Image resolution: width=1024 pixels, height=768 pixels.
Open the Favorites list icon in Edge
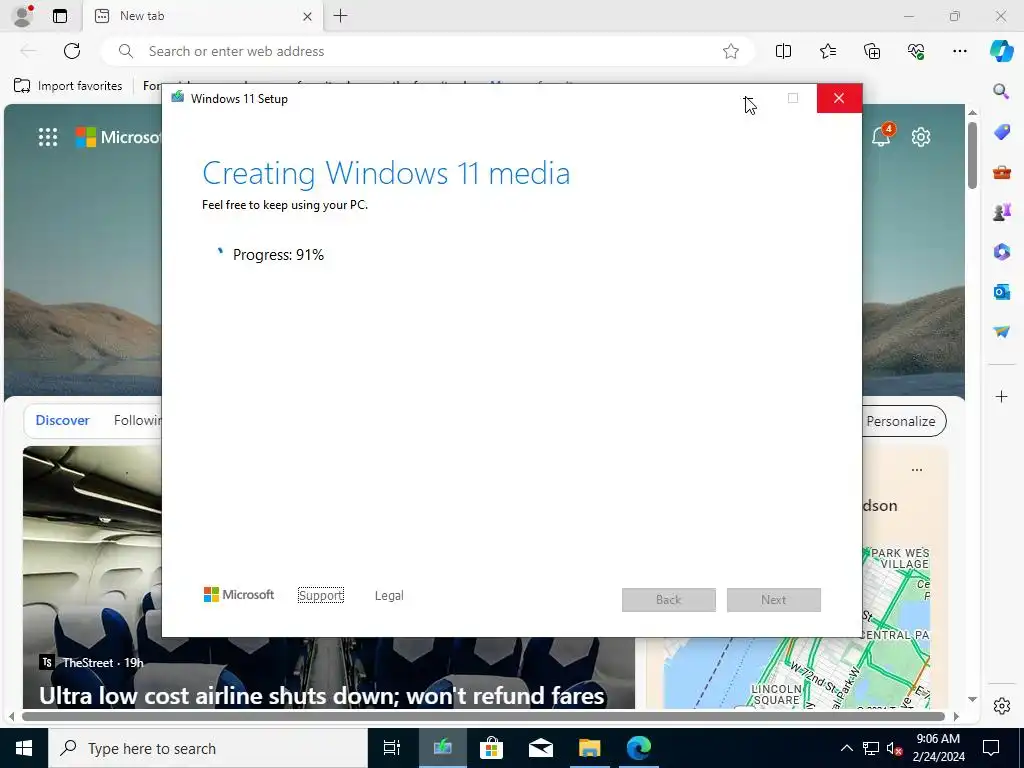[x=827, y=51]
